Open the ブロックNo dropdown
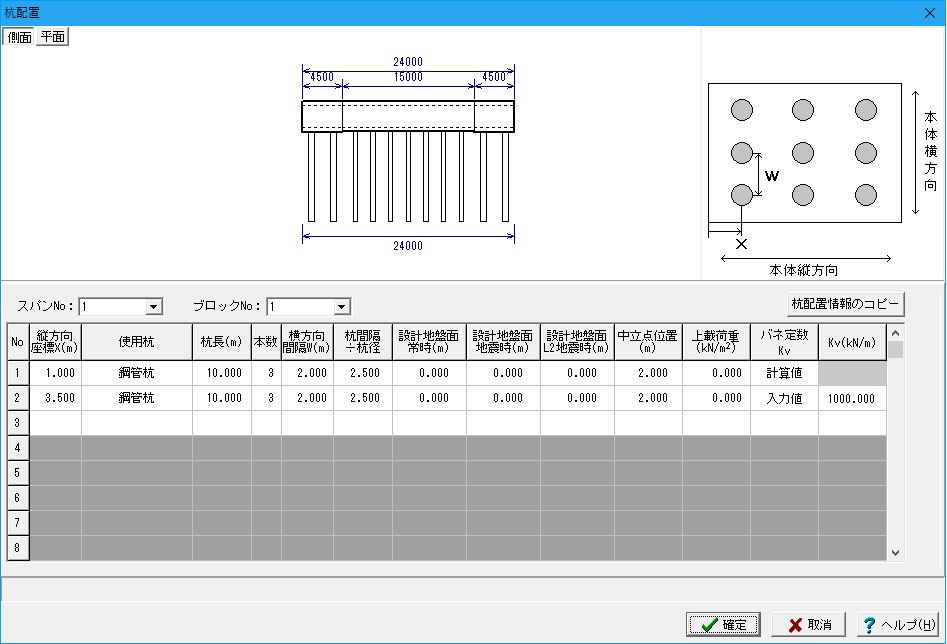The height and width of the screenshot is (644, 947). pos(342,307)
